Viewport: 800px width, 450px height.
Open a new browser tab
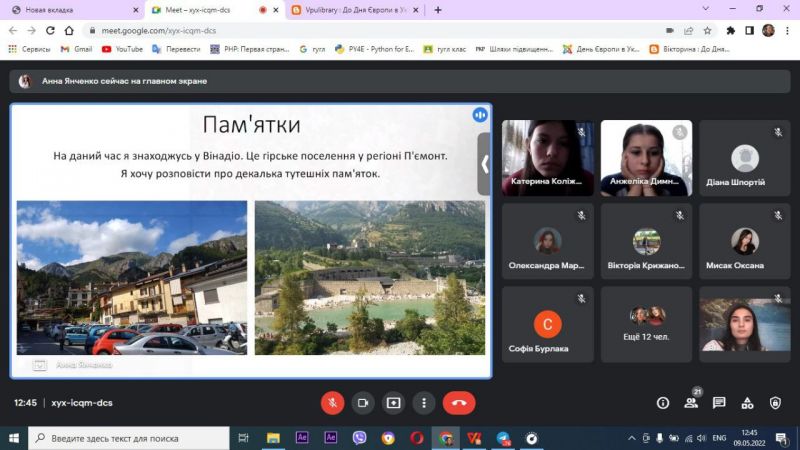tap(438, 10)
